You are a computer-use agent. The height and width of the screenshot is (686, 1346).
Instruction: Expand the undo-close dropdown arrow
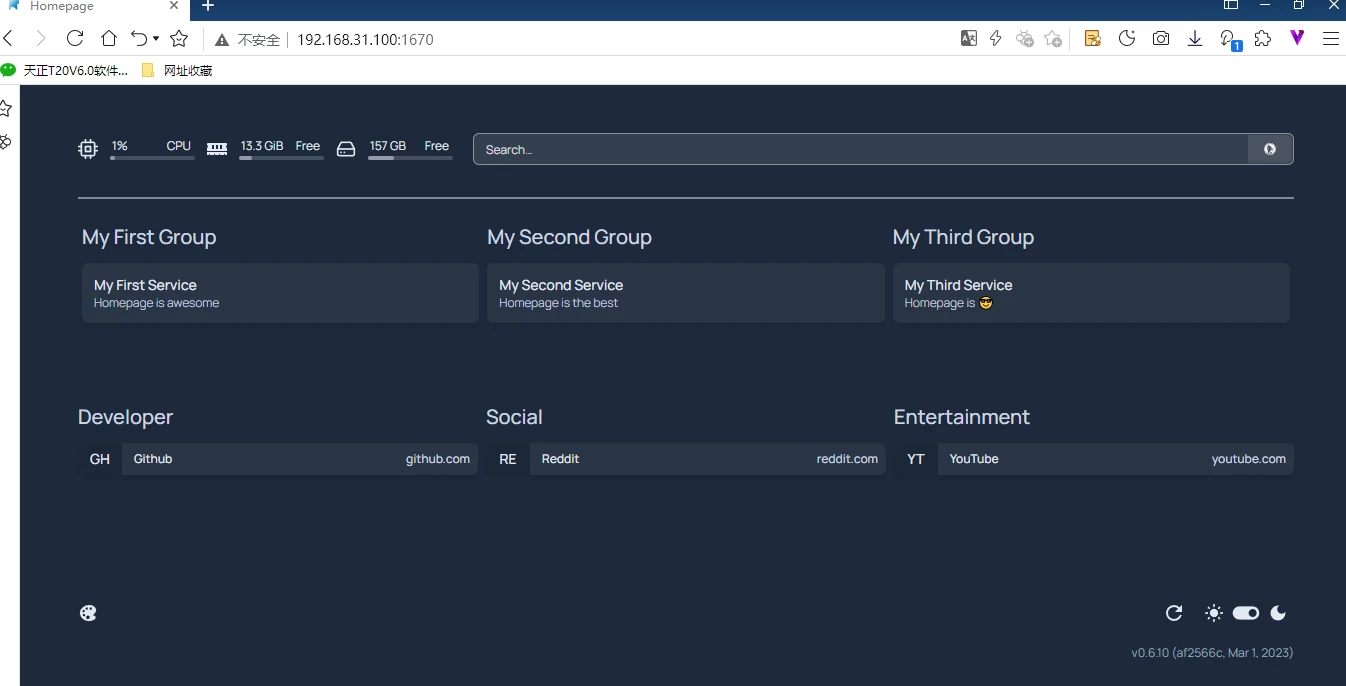point(156,39)
